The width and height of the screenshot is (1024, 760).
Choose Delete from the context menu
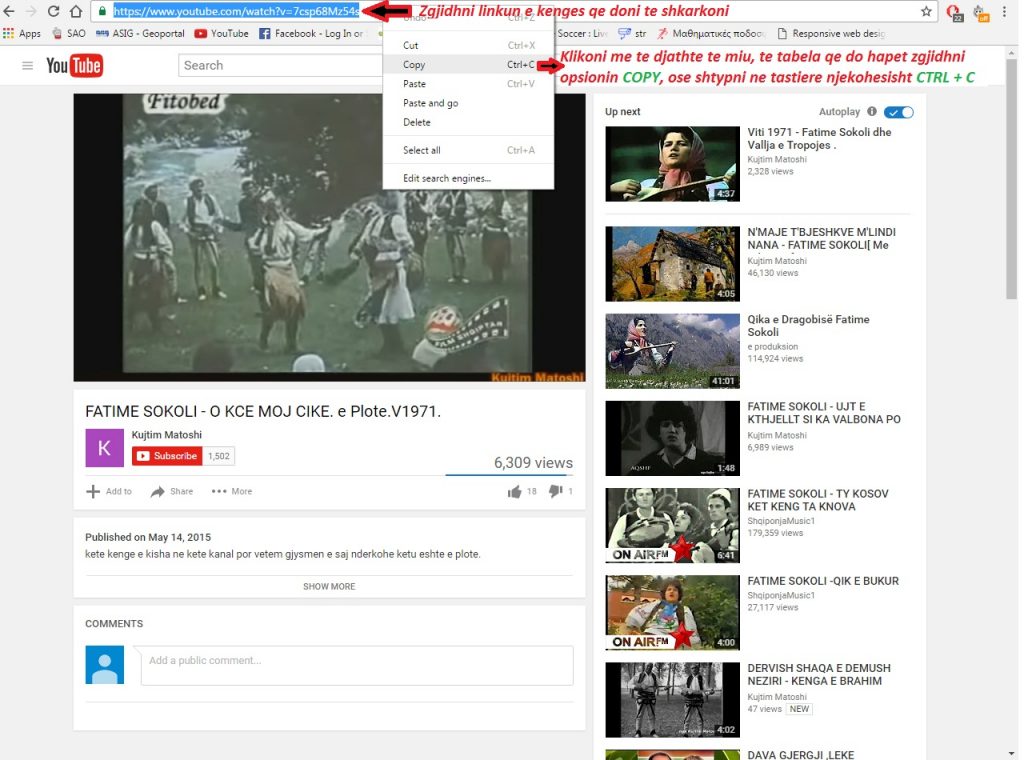[468, 122]
